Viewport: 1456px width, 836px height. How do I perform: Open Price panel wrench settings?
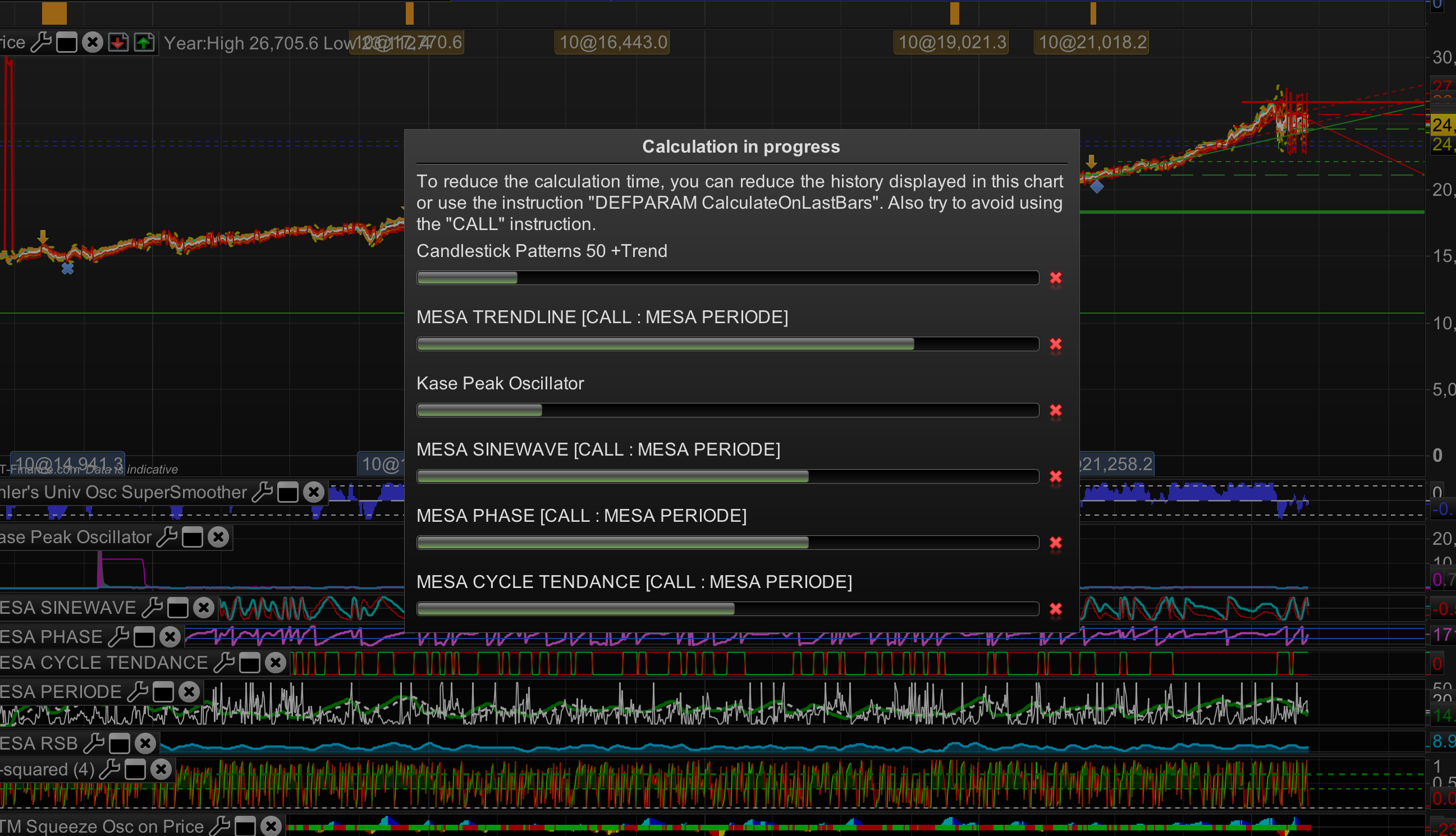point(41,43)
